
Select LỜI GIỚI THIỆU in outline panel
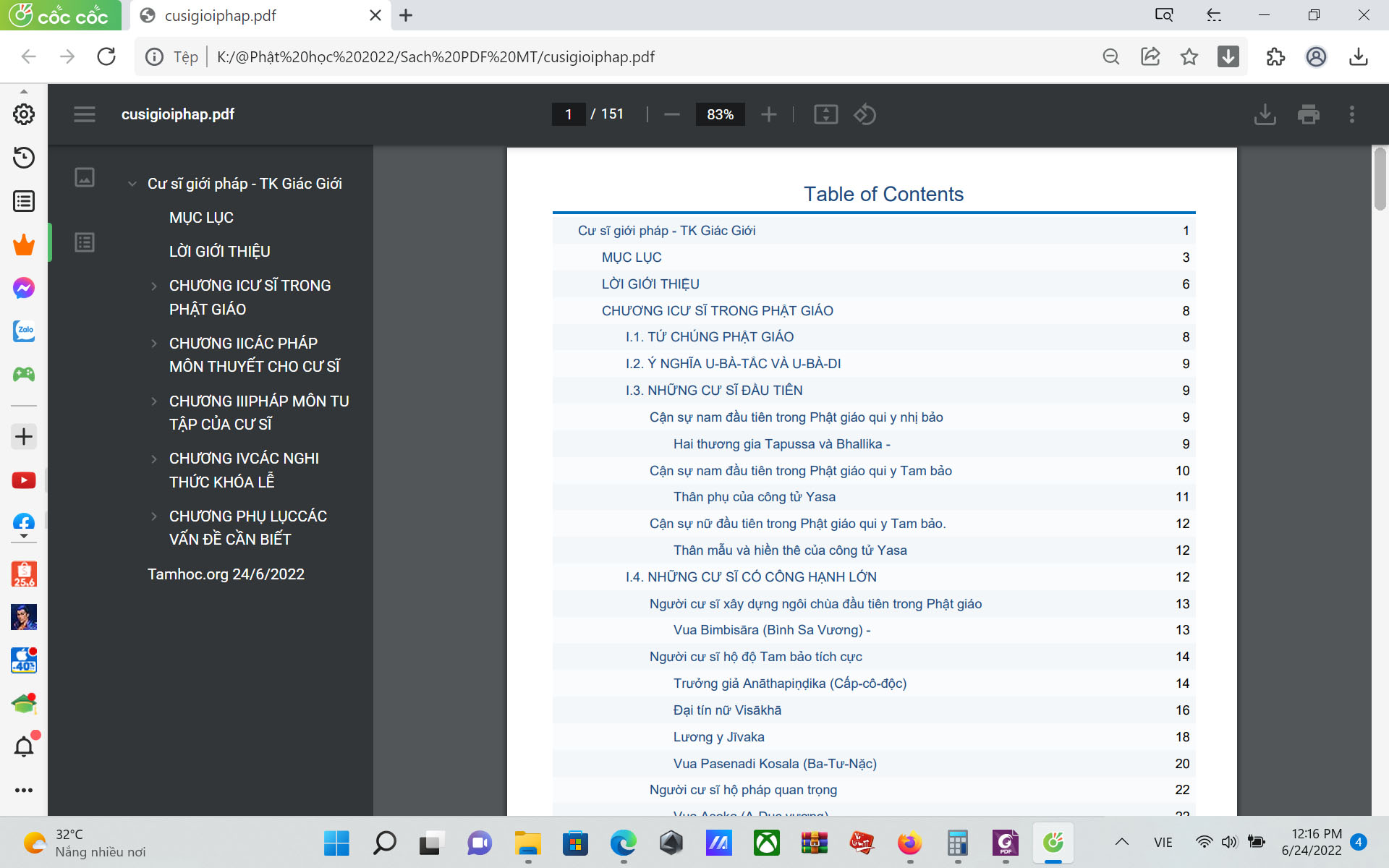click(220, 252)
